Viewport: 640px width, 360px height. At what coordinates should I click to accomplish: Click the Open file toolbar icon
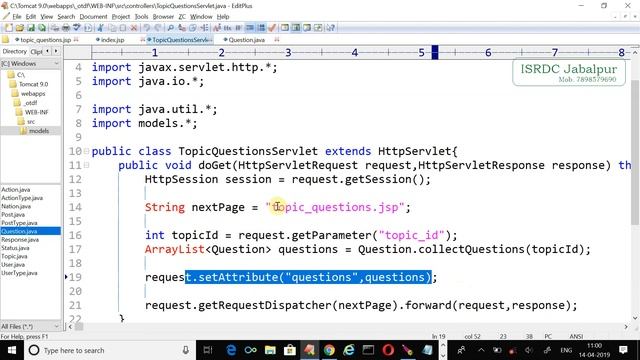tap(20, 28)
